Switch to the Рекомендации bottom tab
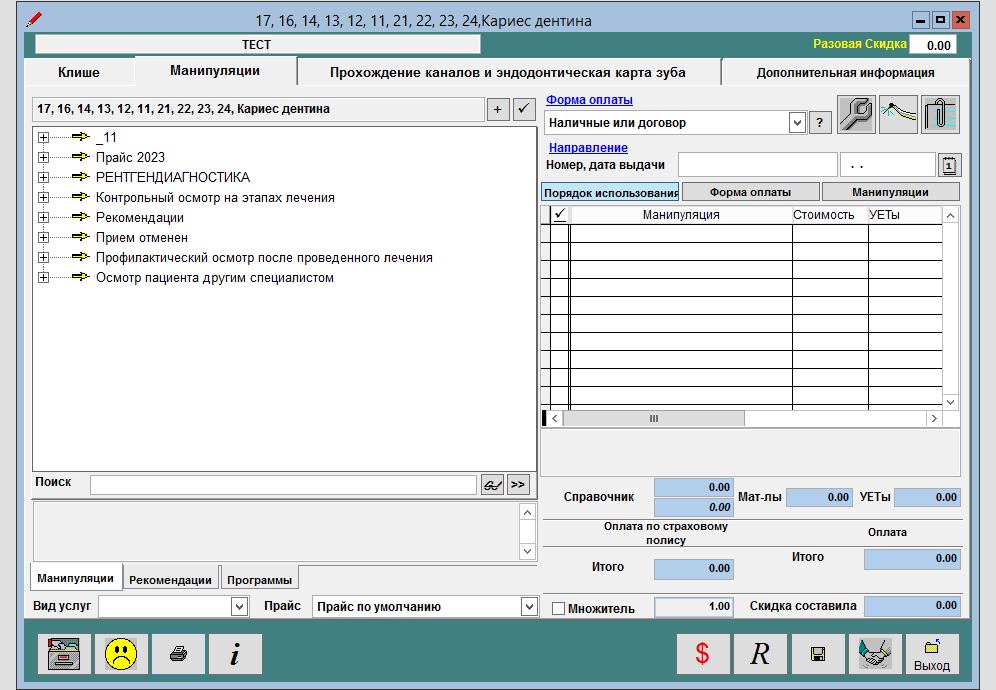The width and height of the screenshot is (996, 690). point(170,579)
